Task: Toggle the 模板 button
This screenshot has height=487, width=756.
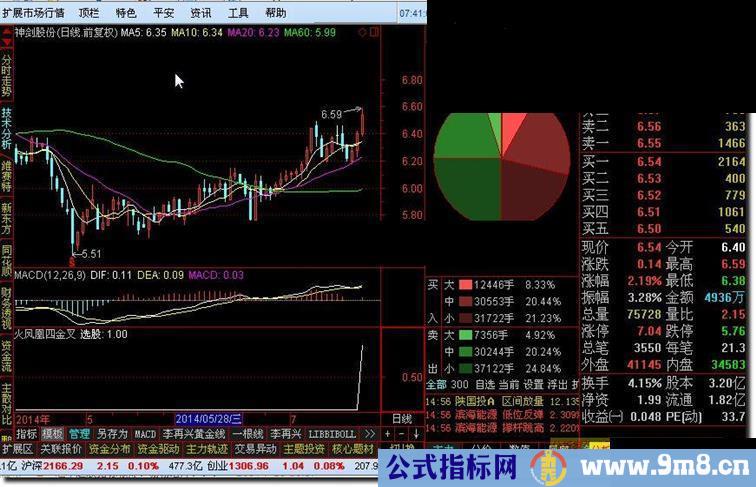Action: click(x=52, y=434)
